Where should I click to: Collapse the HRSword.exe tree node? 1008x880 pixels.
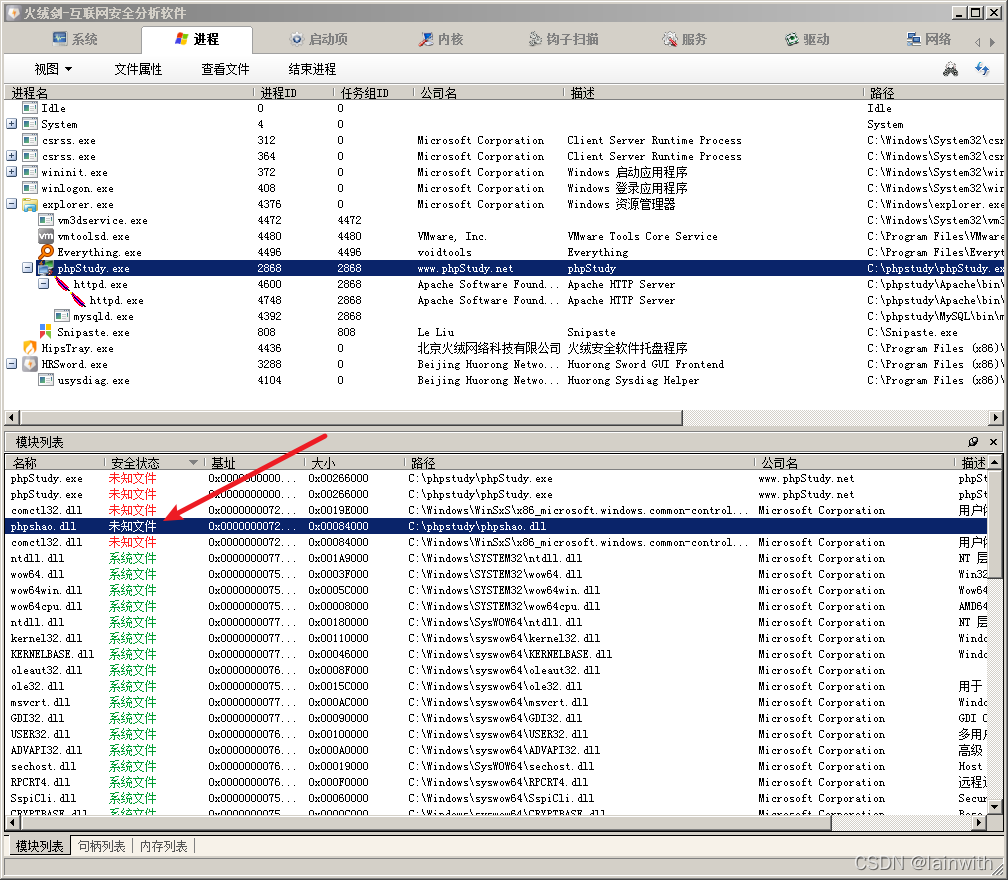(x=12, y=364)
